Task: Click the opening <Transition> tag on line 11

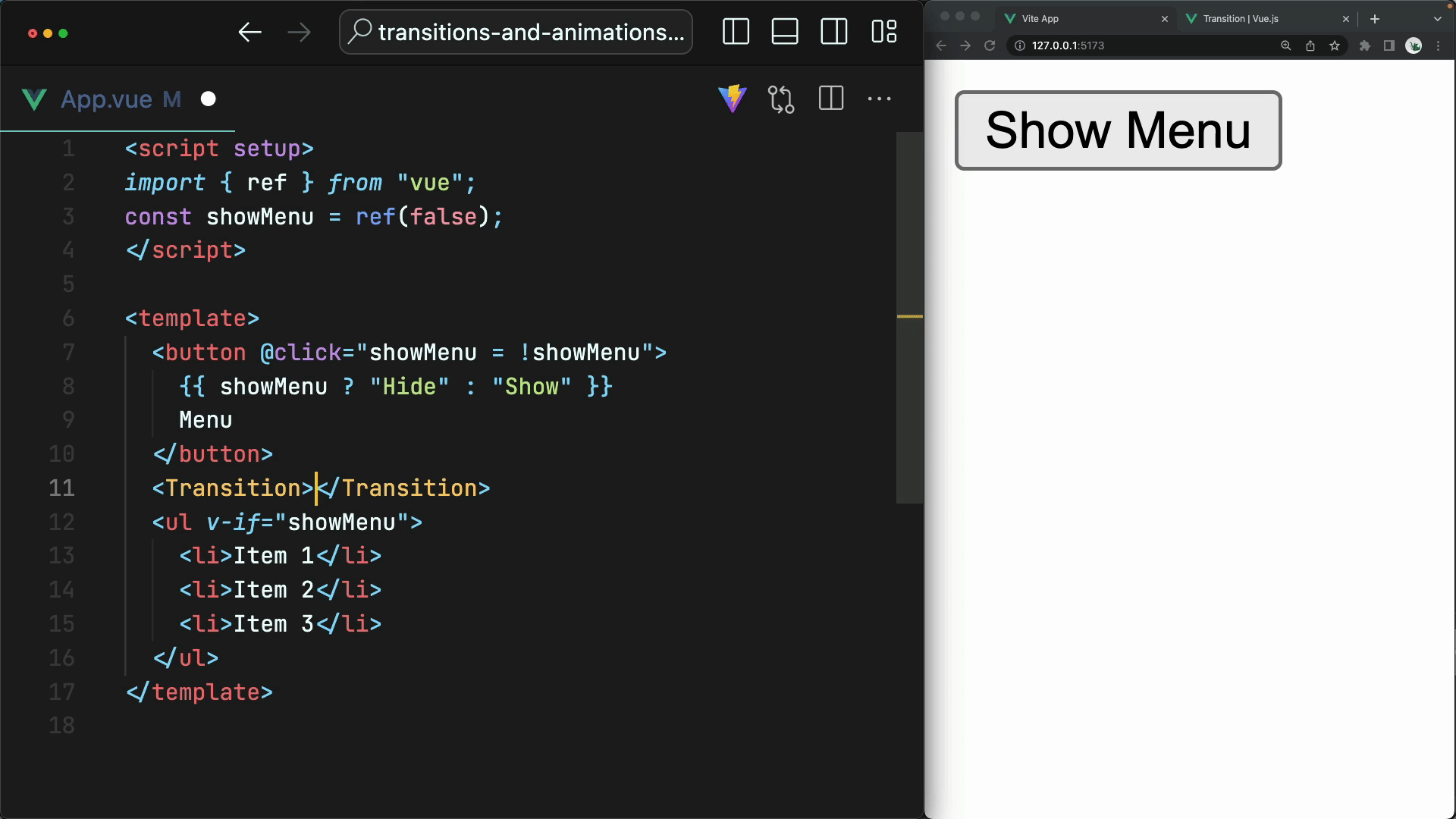Action: click(x=234, y=488)
